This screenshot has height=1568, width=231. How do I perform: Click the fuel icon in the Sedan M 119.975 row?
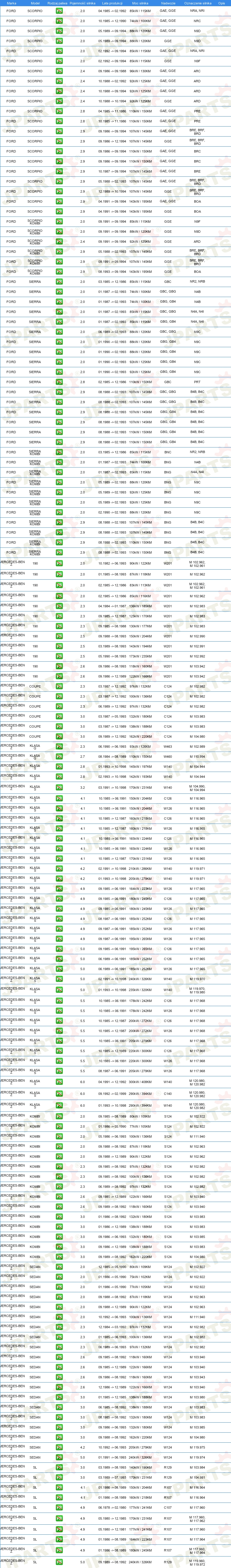[59, 1447]
